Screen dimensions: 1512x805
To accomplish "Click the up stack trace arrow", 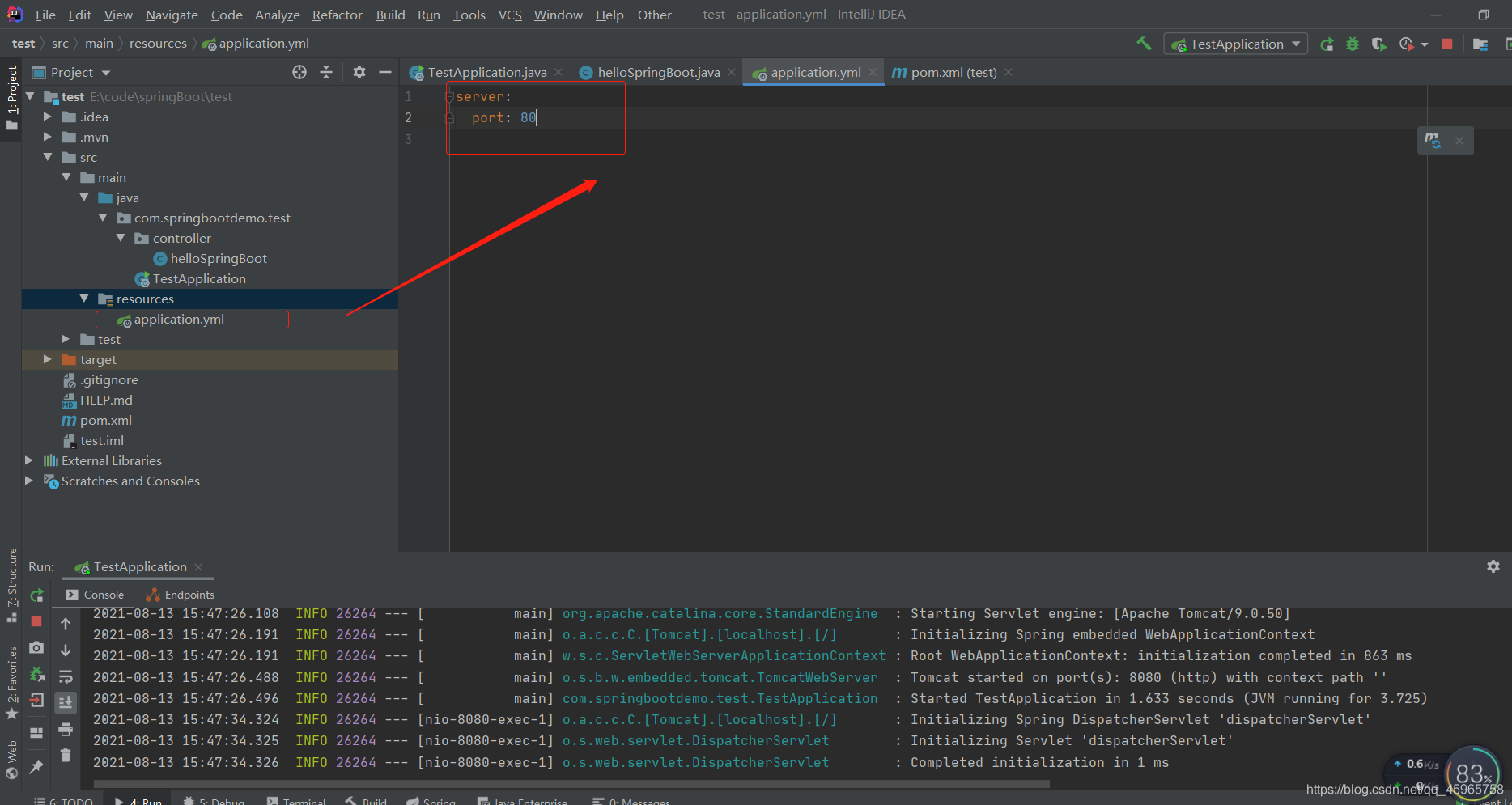I will (x=66, y=624).
